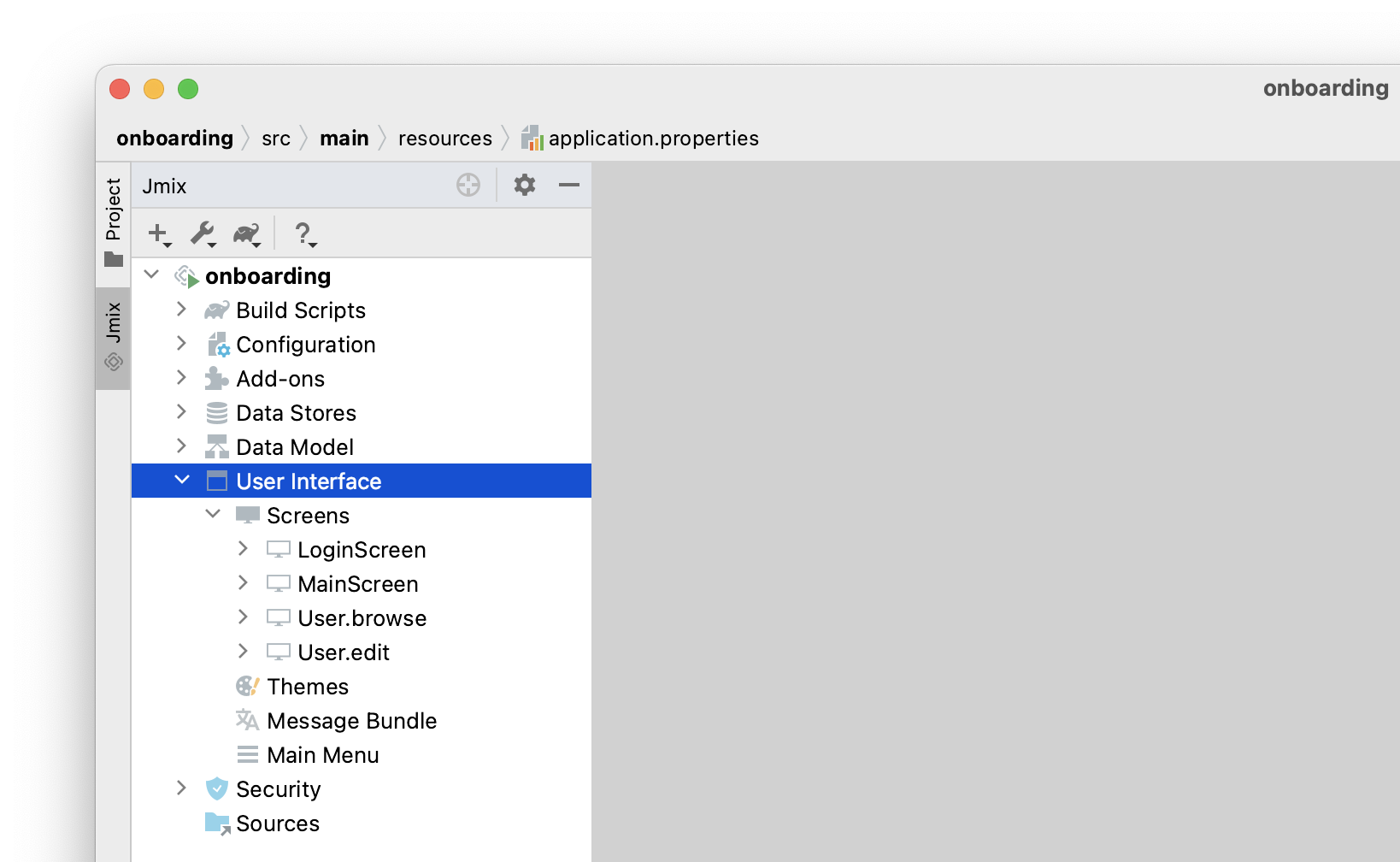Click the Configuration file-gear icon

click(x=218, y=345)
